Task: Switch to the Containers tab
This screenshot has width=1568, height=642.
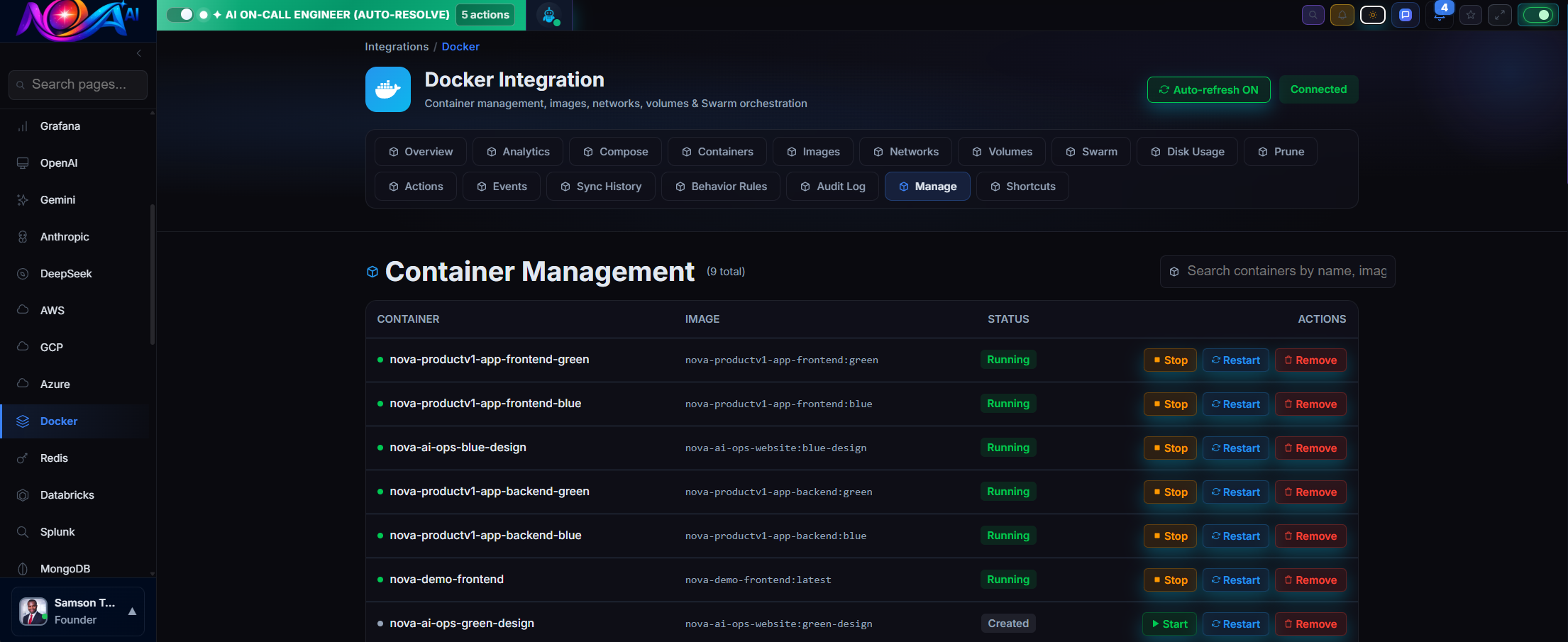Action: pyautogui.click(x=717, y=151)
